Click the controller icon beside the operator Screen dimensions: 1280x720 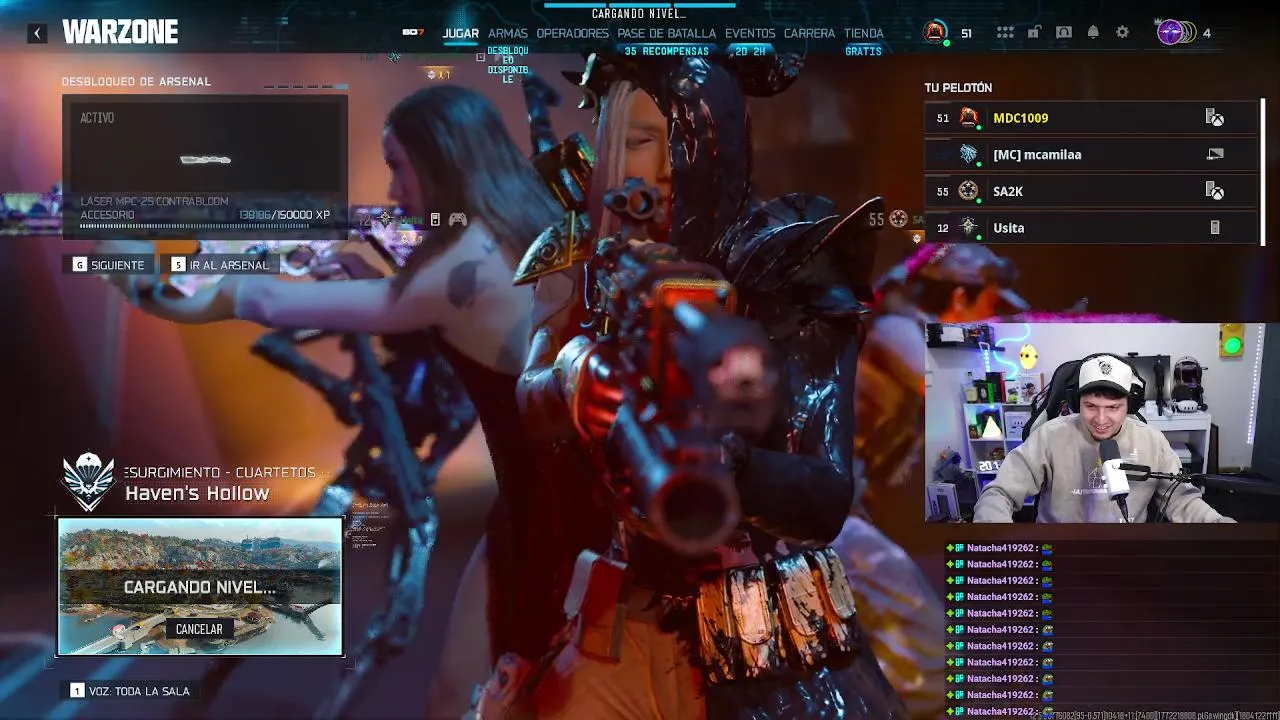coord(457,219)
